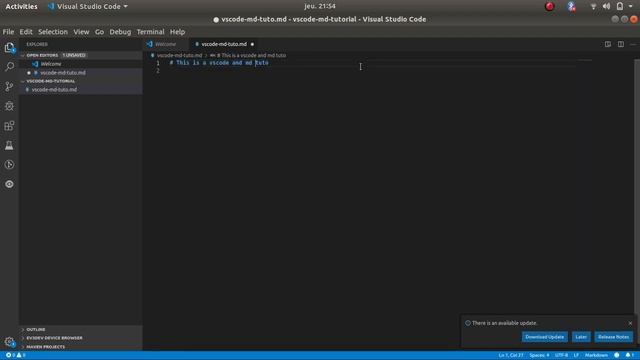The image size is (640, 360).
Task: Open the Edit menu
Action: pos(26,32)
